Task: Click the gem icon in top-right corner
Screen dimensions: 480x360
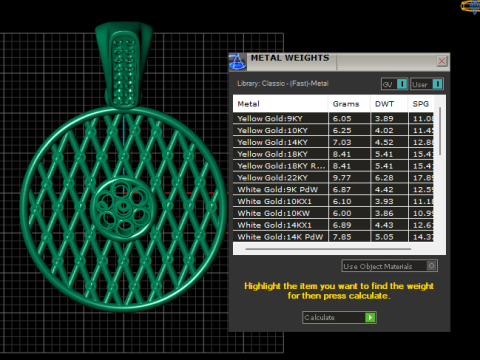Action: coord(471,7)
